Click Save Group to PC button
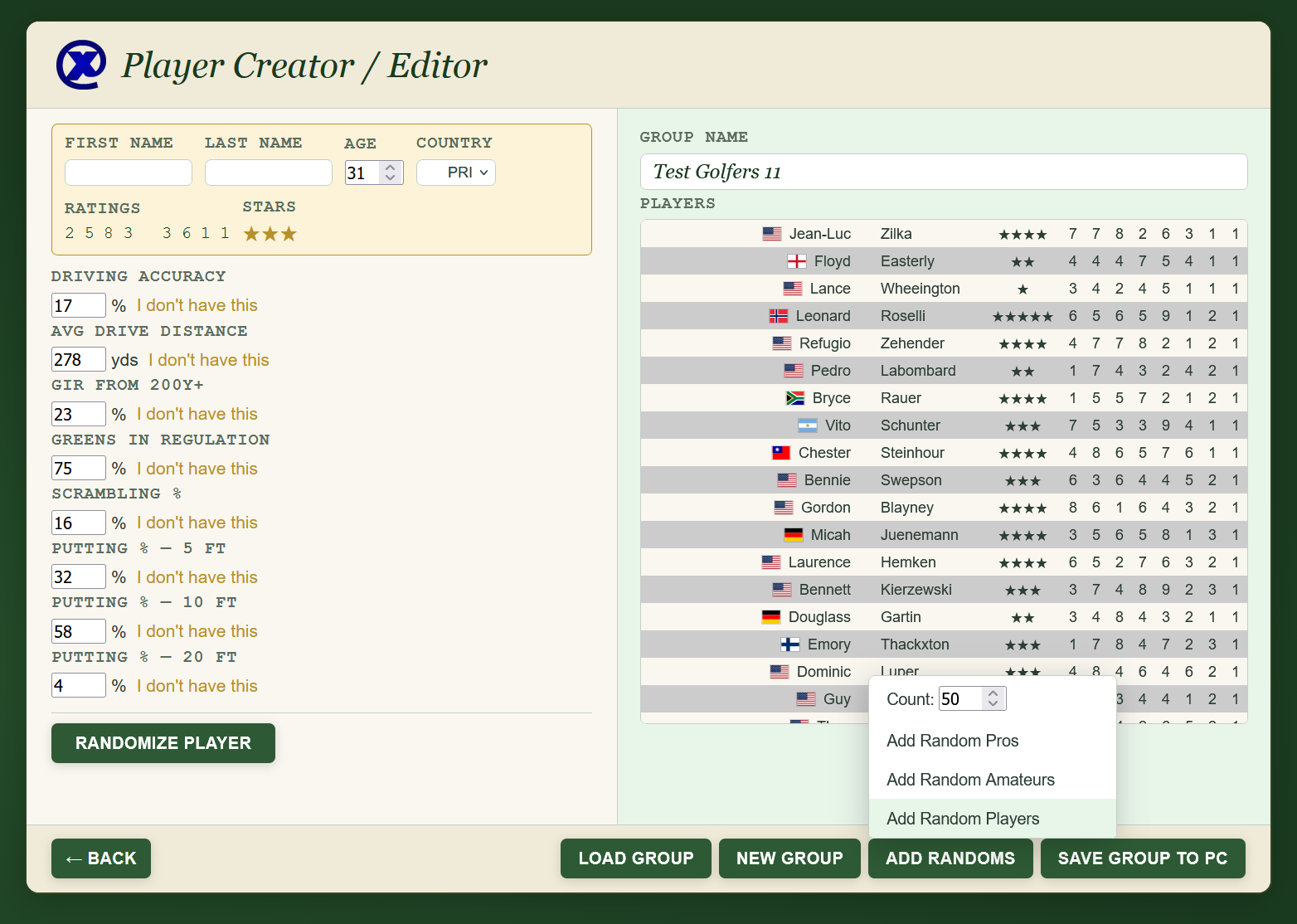1297x924 pixels. pyautogui.click(x=1143, y=858)
